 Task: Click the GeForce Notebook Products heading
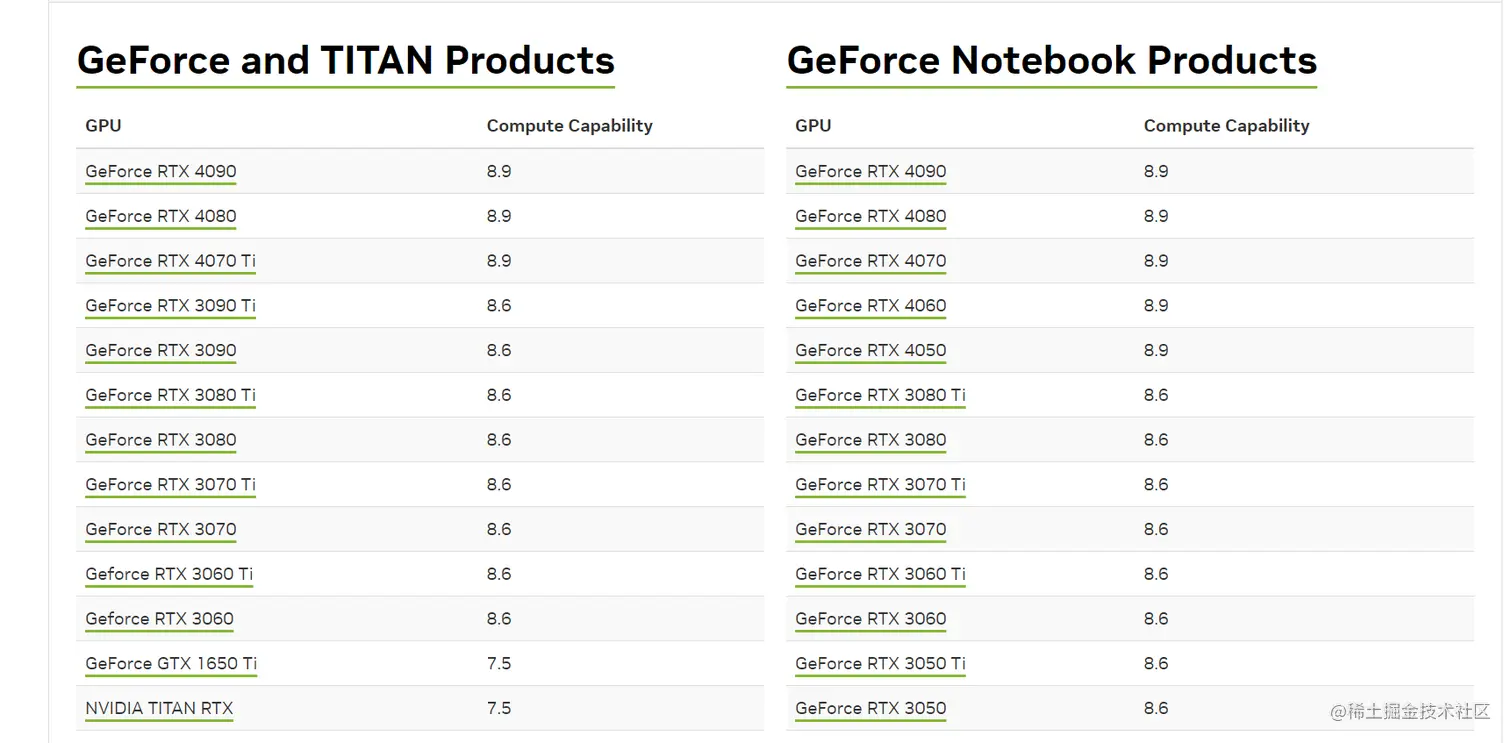pyautogui.click(x=1051, y=61)
